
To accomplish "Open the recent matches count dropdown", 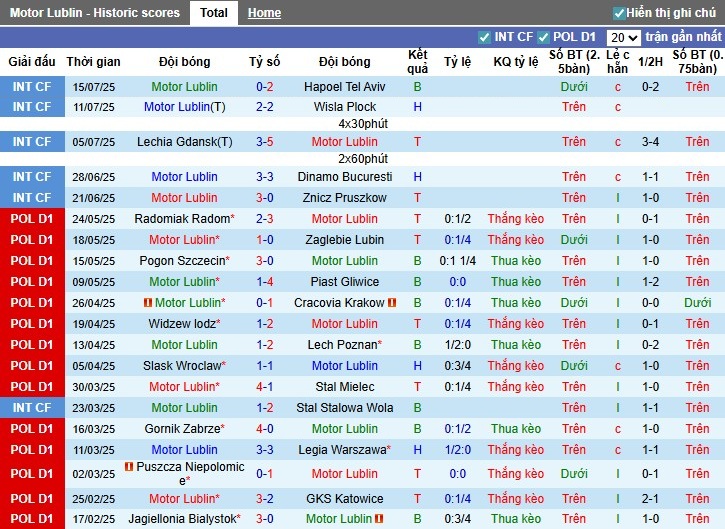I will tap(624, 37).
